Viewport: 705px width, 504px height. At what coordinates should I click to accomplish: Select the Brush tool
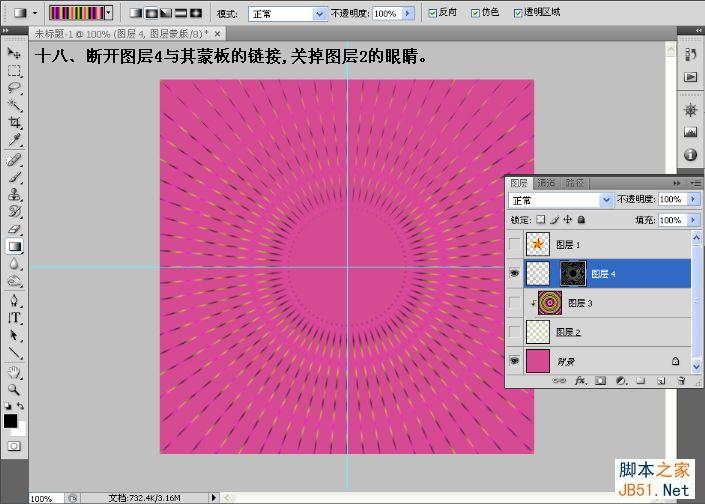click(x=14, y=177)
